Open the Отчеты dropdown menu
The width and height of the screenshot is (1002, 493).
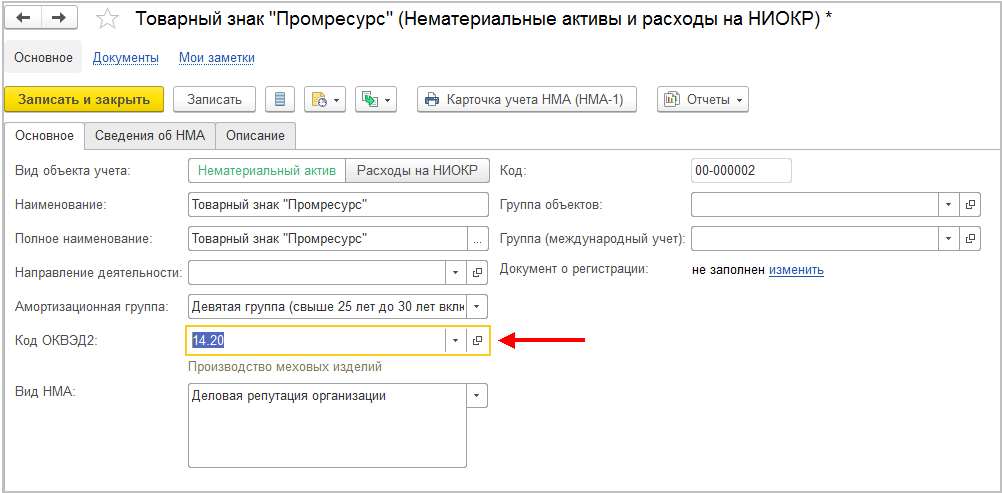click(702, 99)
